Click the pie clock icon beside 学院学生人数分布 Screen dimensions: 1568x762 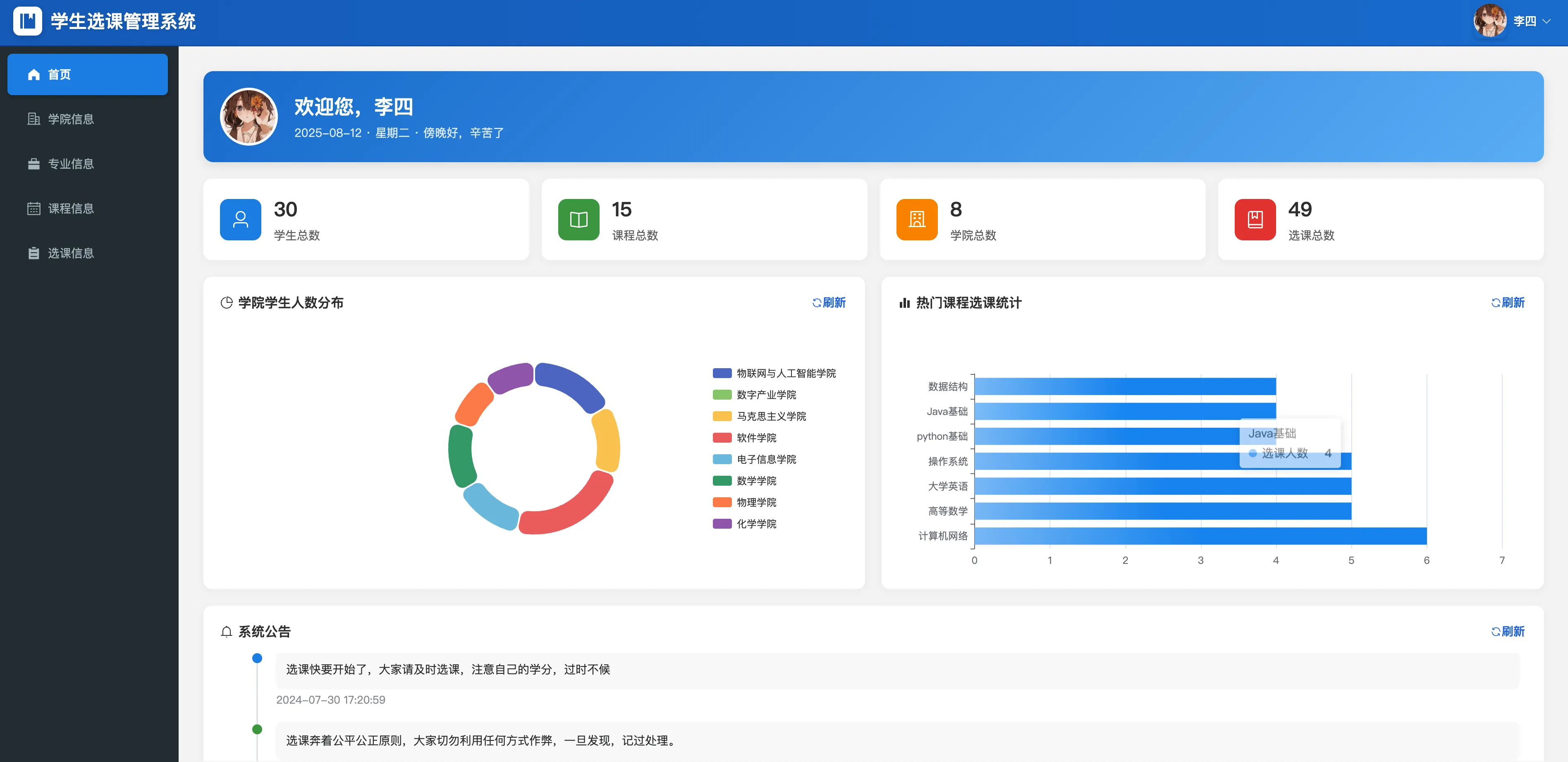click(227, 303)
